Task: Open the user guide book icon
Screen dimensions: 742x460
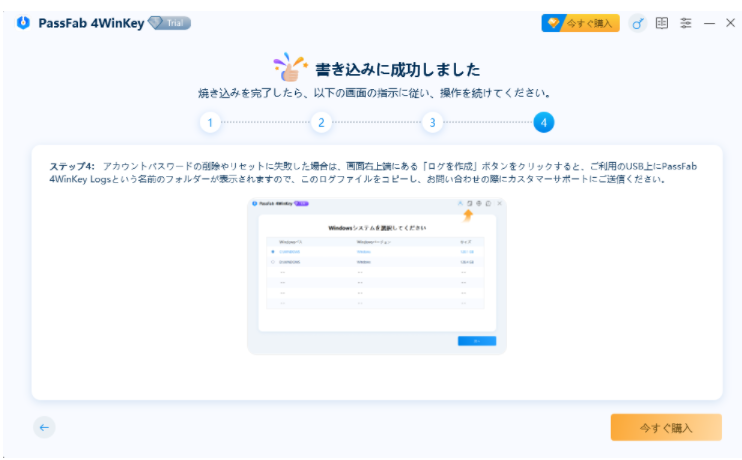Action: click(662, 23)
